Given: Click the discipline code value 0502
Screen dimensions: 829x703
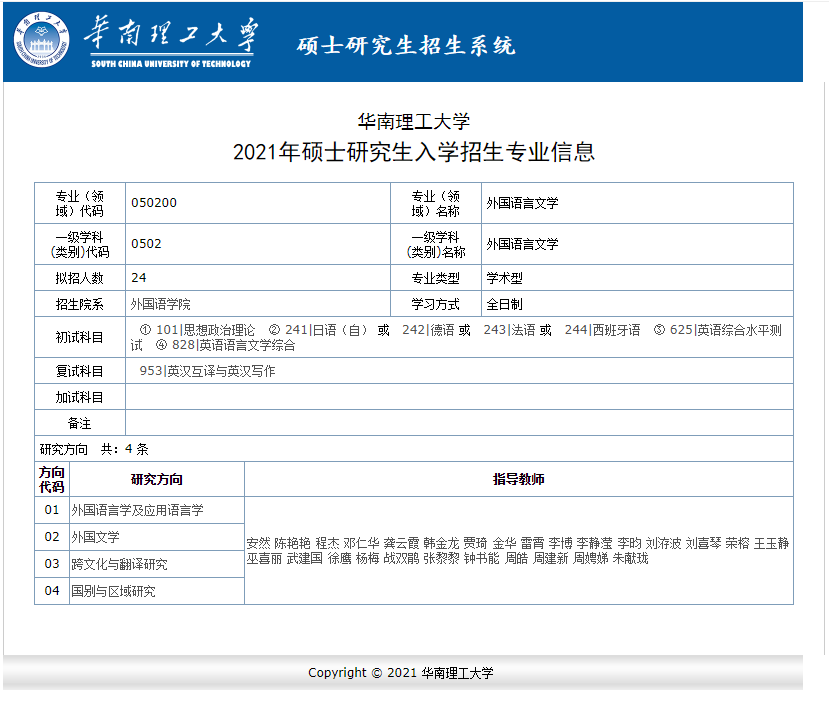Looking at the screenshot, I should pyautogui.click(x=146, y=244).
